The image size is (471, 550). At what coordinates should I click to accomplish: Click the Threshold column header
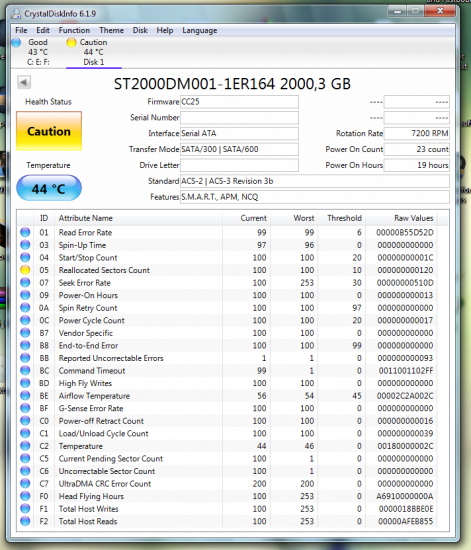click(342, 218)
